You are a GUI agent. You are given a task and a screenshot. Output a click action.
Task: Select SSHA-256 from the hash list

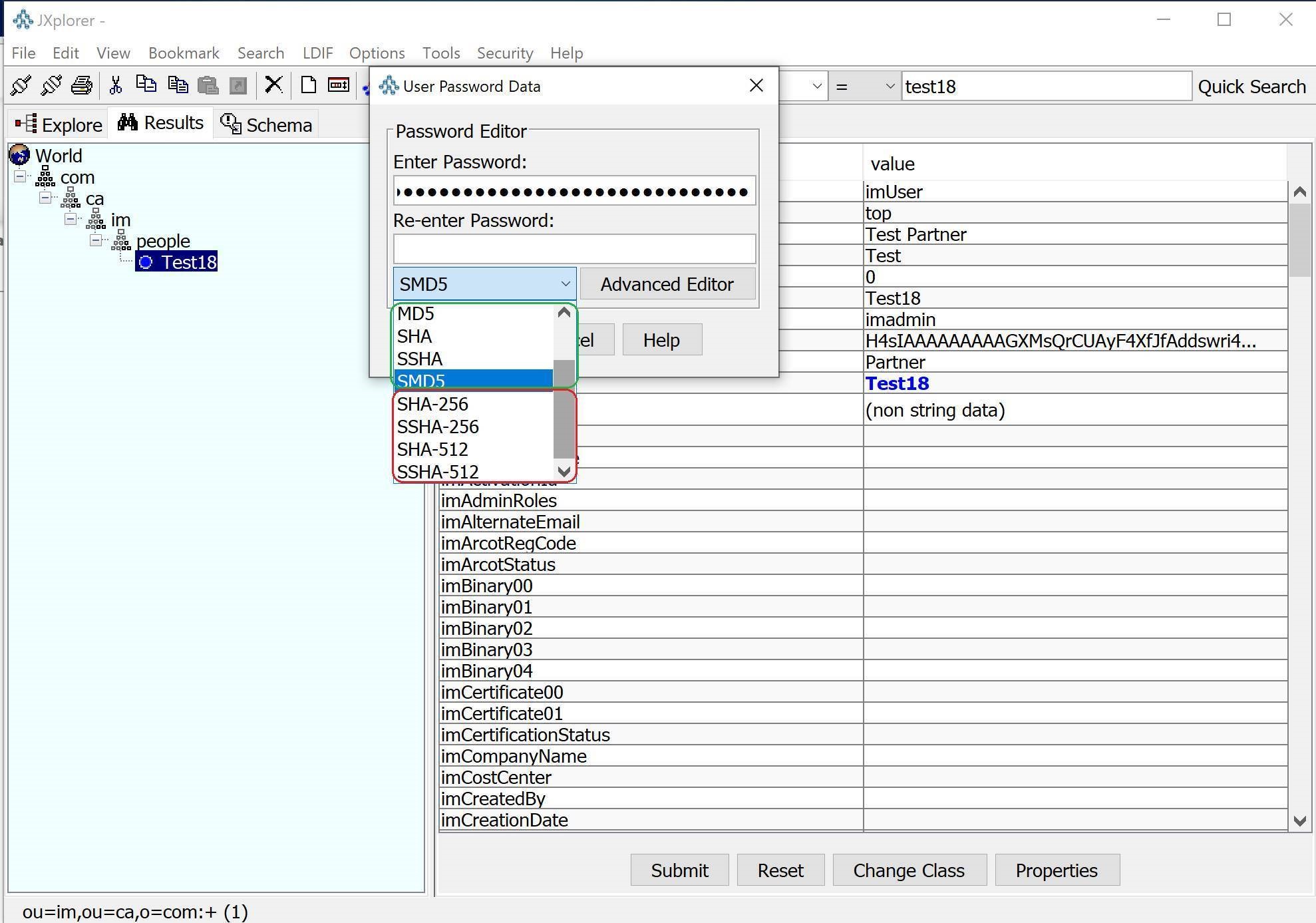438,427
